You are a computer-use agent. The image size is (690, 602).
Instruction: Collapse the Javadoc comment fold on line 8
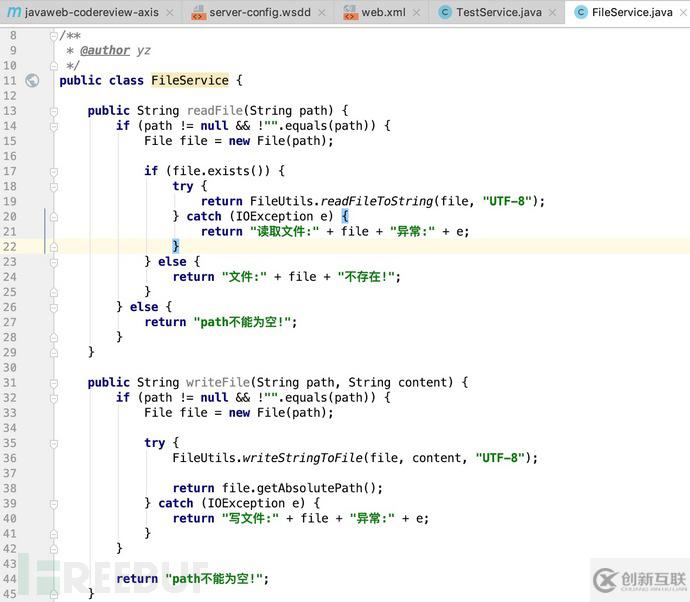tap(54, 36)
